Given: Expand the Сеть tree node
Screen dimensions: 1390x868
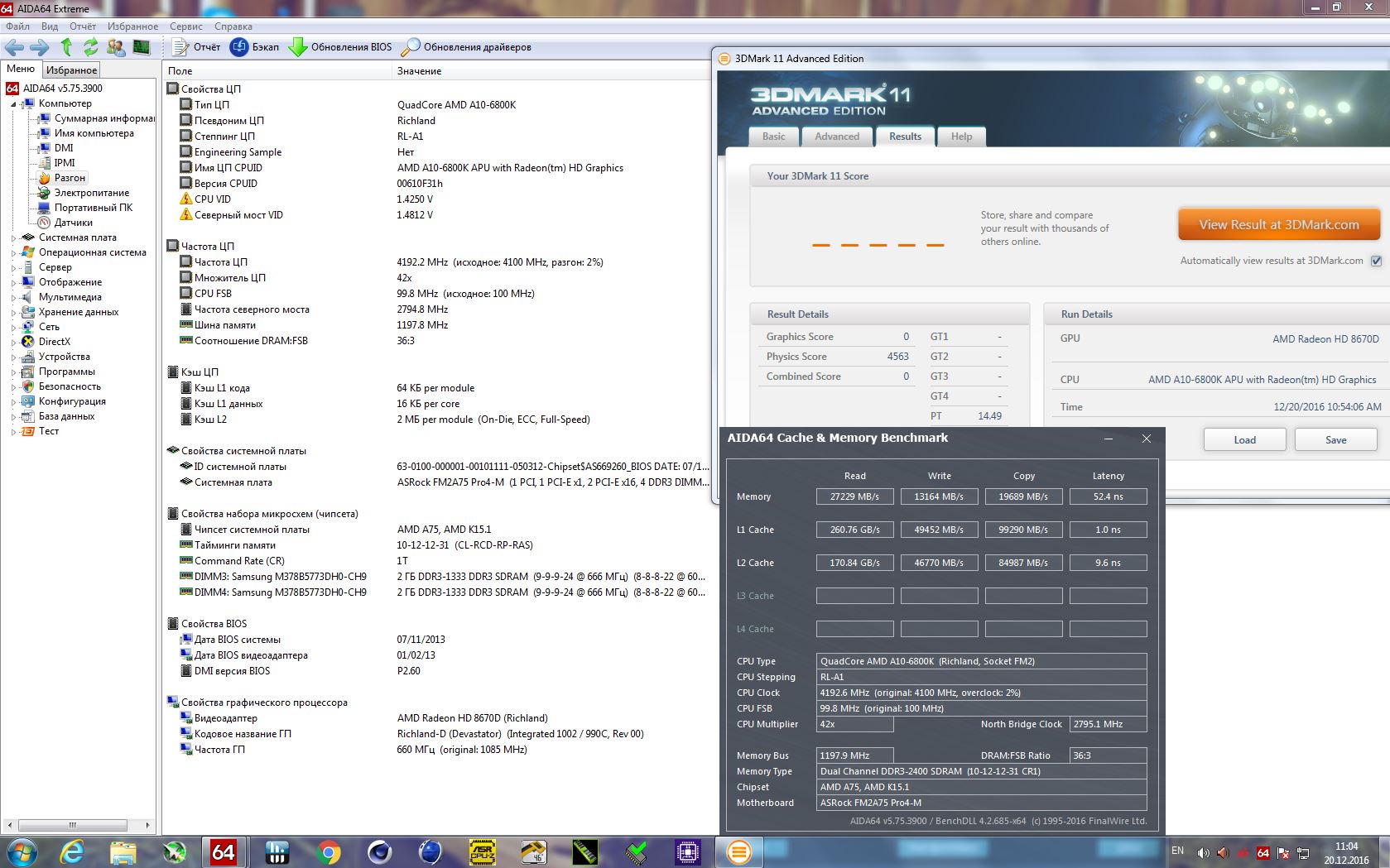Looking at the screenshot, I should (13, 328).
